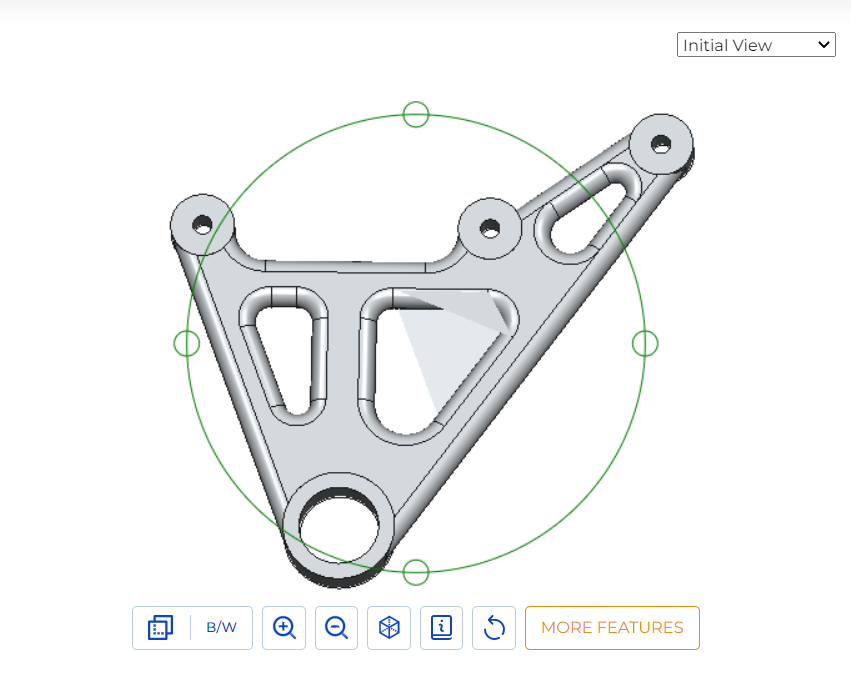Open the model information icon
The width and height of the screenshot is (851, 681).
[442, 628]
